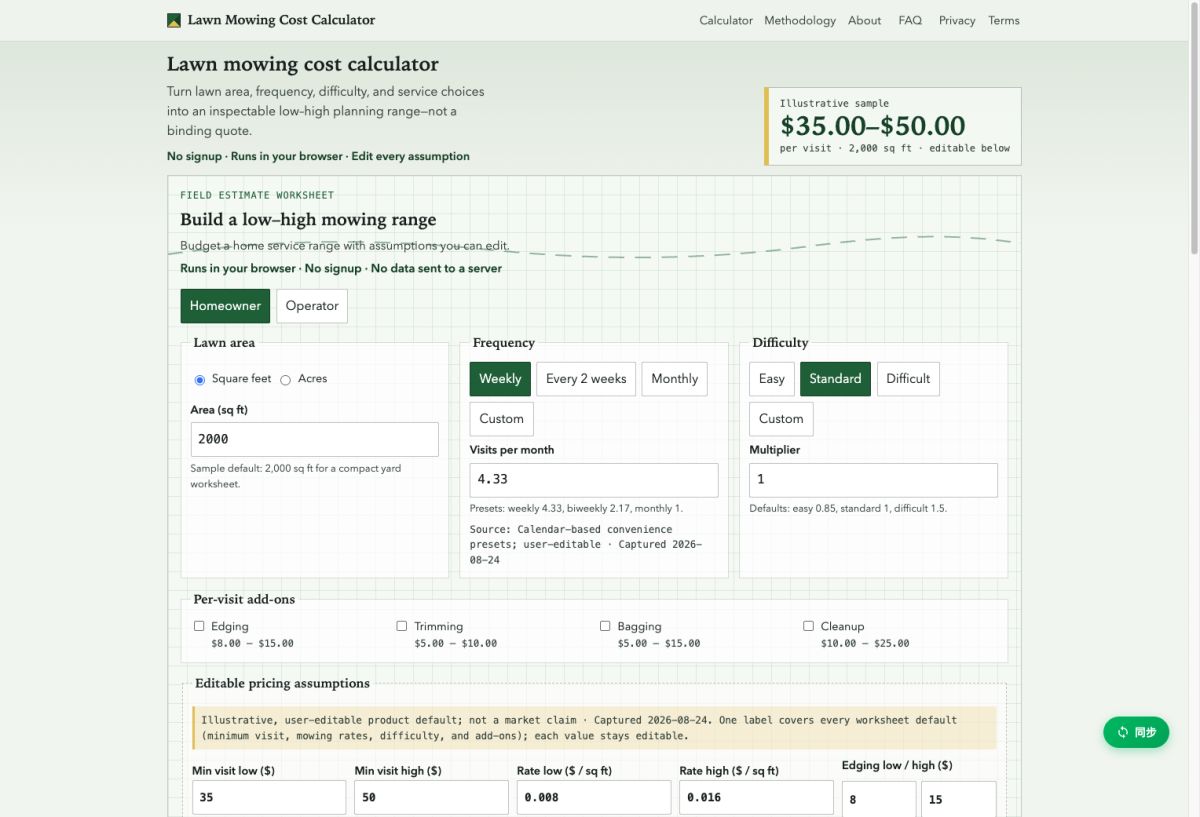Click the Field Estimate Worksheet label
This screenshot has width=1200, height=817.
(x=257, y=196)
